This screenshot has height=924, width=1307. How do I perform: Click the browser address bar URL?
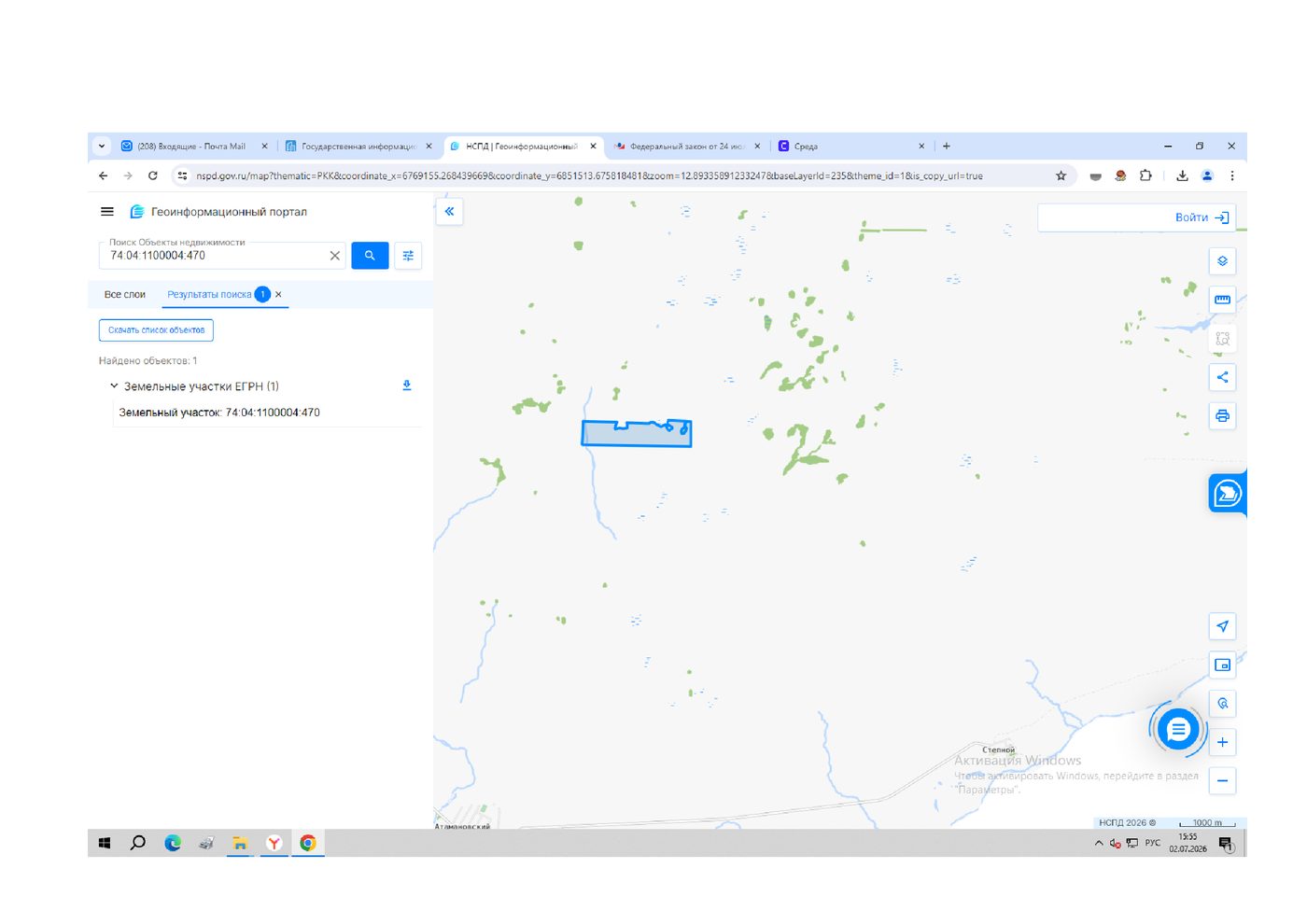tap(589, 175)
